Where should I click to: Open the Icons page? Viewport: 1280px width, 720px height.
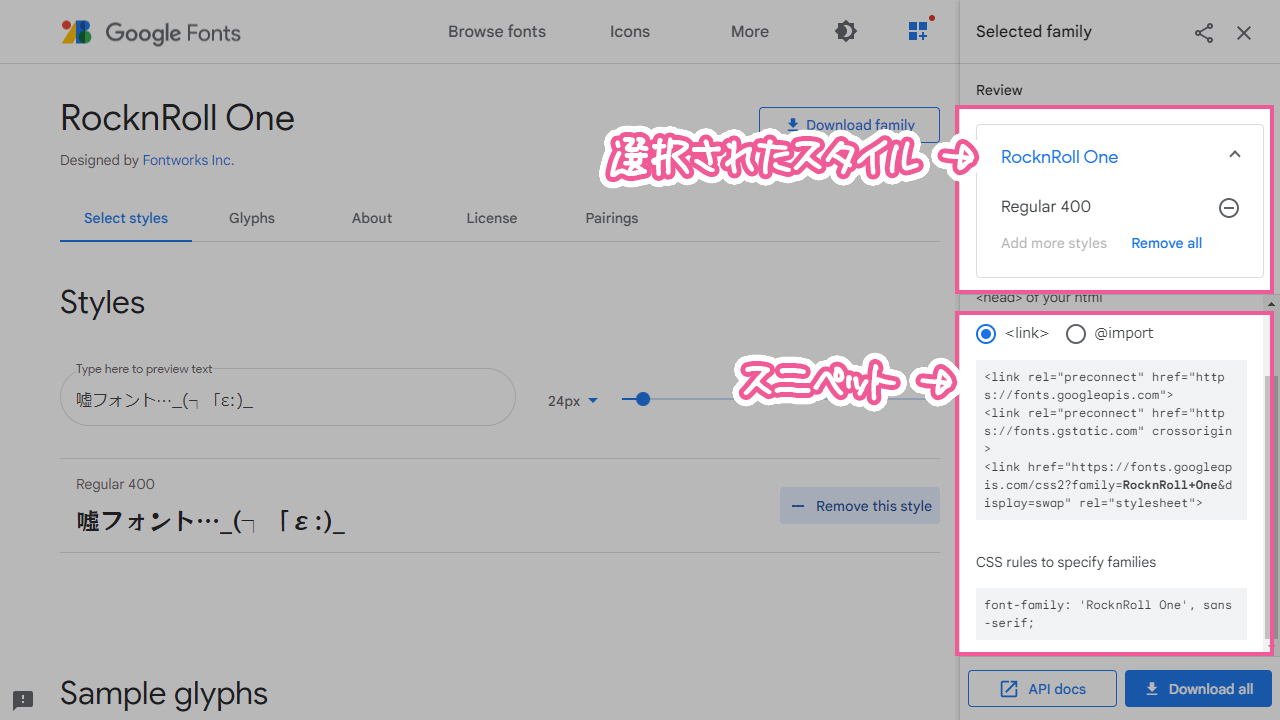(630, 32)
